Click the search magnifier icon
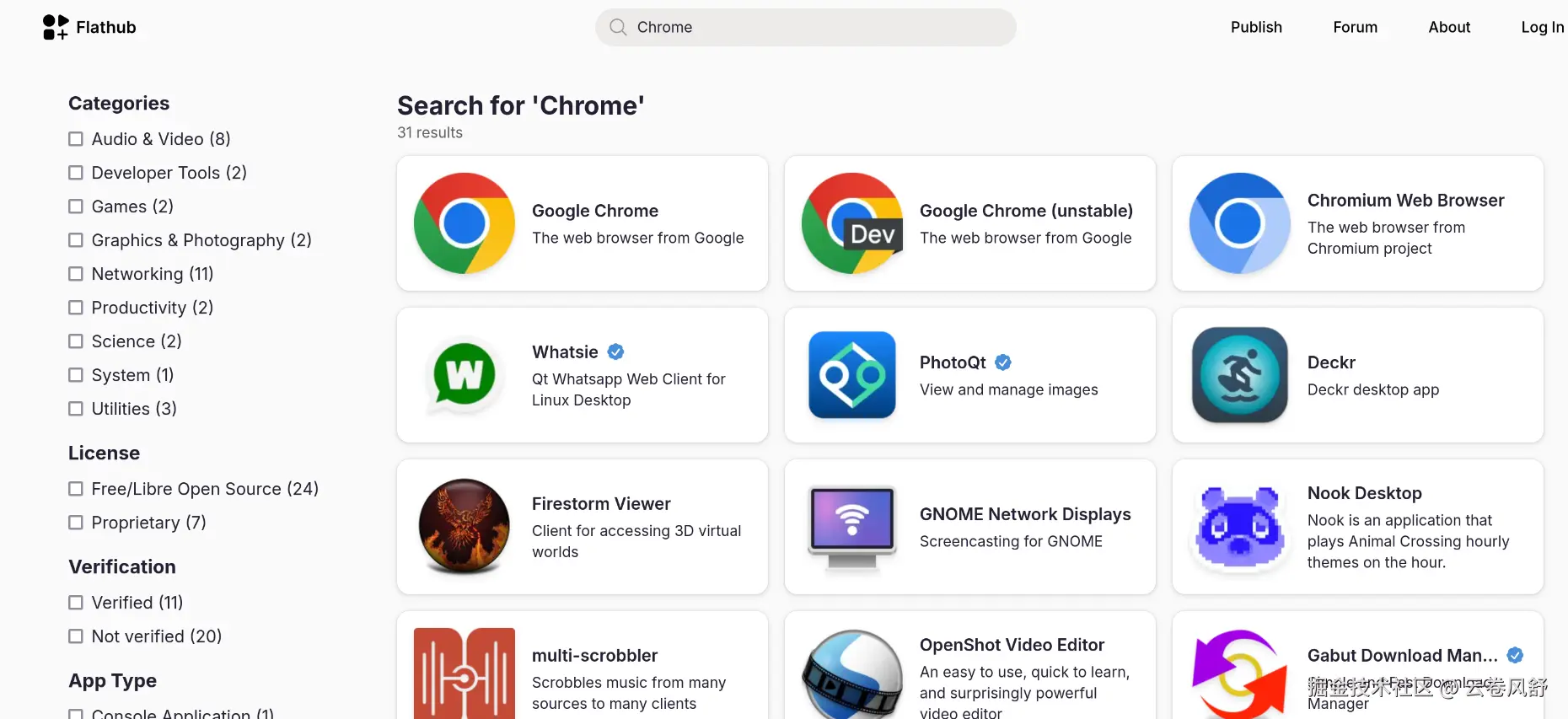Screen dimensions: 1568x719 [618, 27]
